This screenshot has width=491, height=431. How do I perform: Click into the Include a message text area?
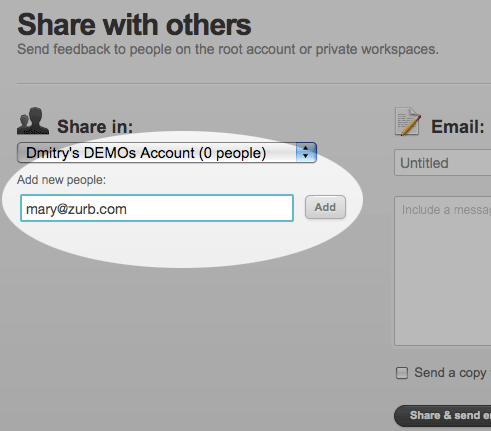pos(443,271)
